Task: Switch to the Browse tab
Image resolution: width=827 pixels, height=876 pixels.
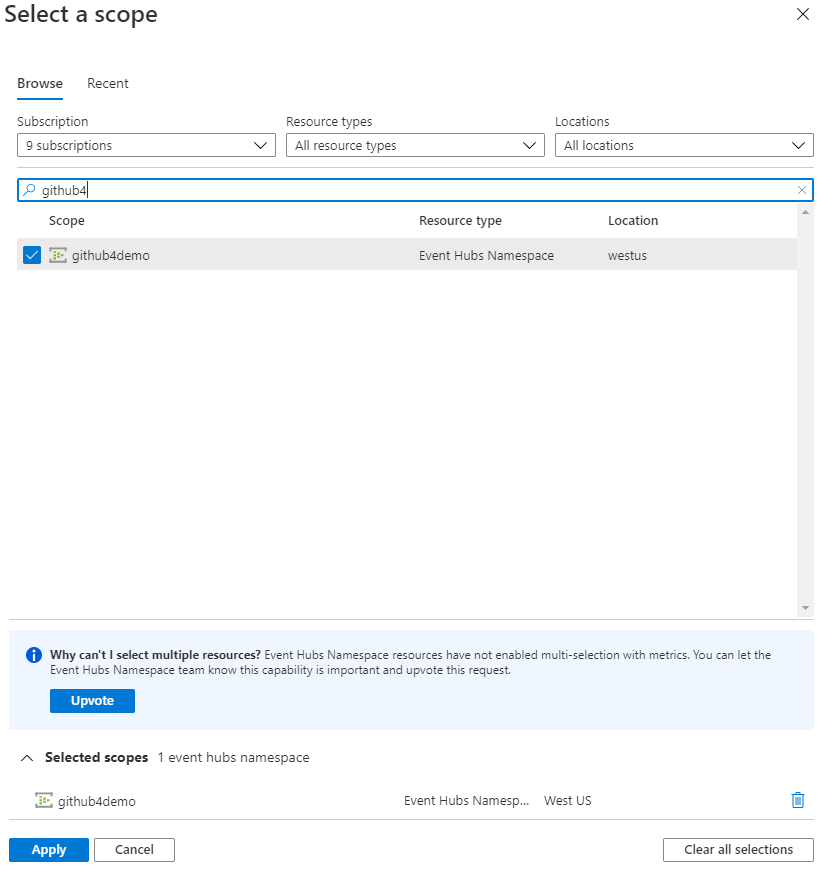Action: (x=40, y=83)
